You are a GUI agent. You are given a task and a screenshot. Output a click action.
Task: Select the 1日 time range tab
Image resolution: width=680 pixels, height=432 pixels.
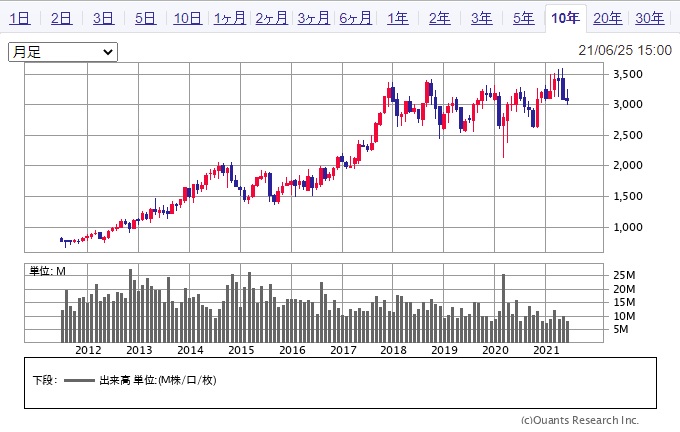pyautogui.click(x=20, y=18)
